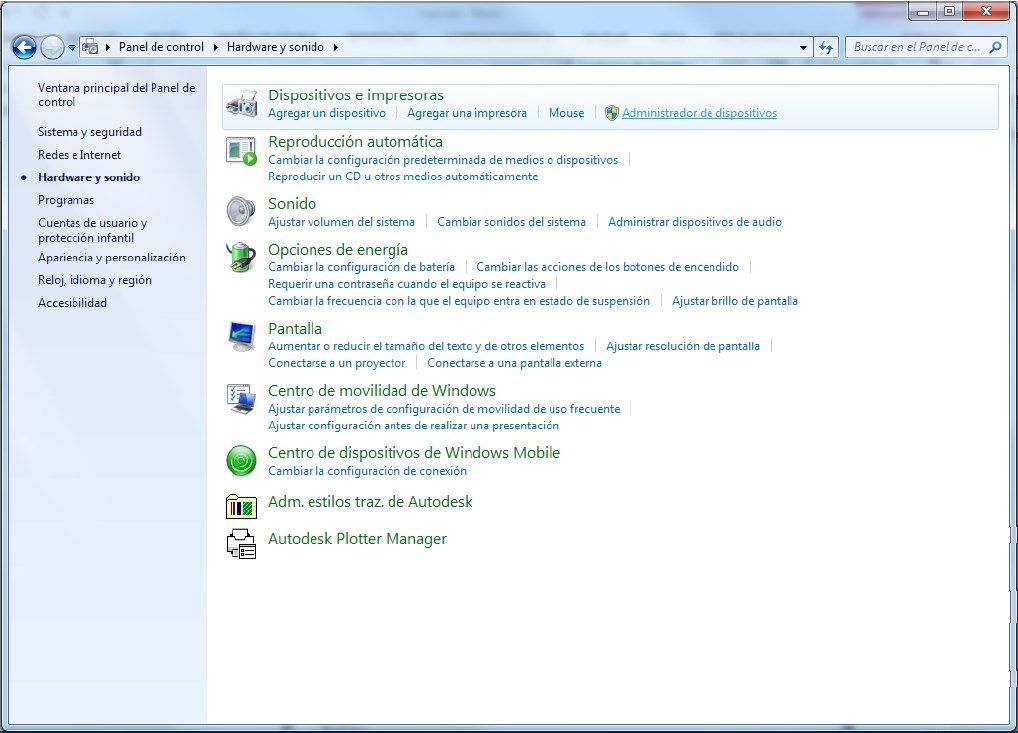1018x733 pixels.
Task: Open Dispositivos e impresoras heading
Action: point(356,95)
